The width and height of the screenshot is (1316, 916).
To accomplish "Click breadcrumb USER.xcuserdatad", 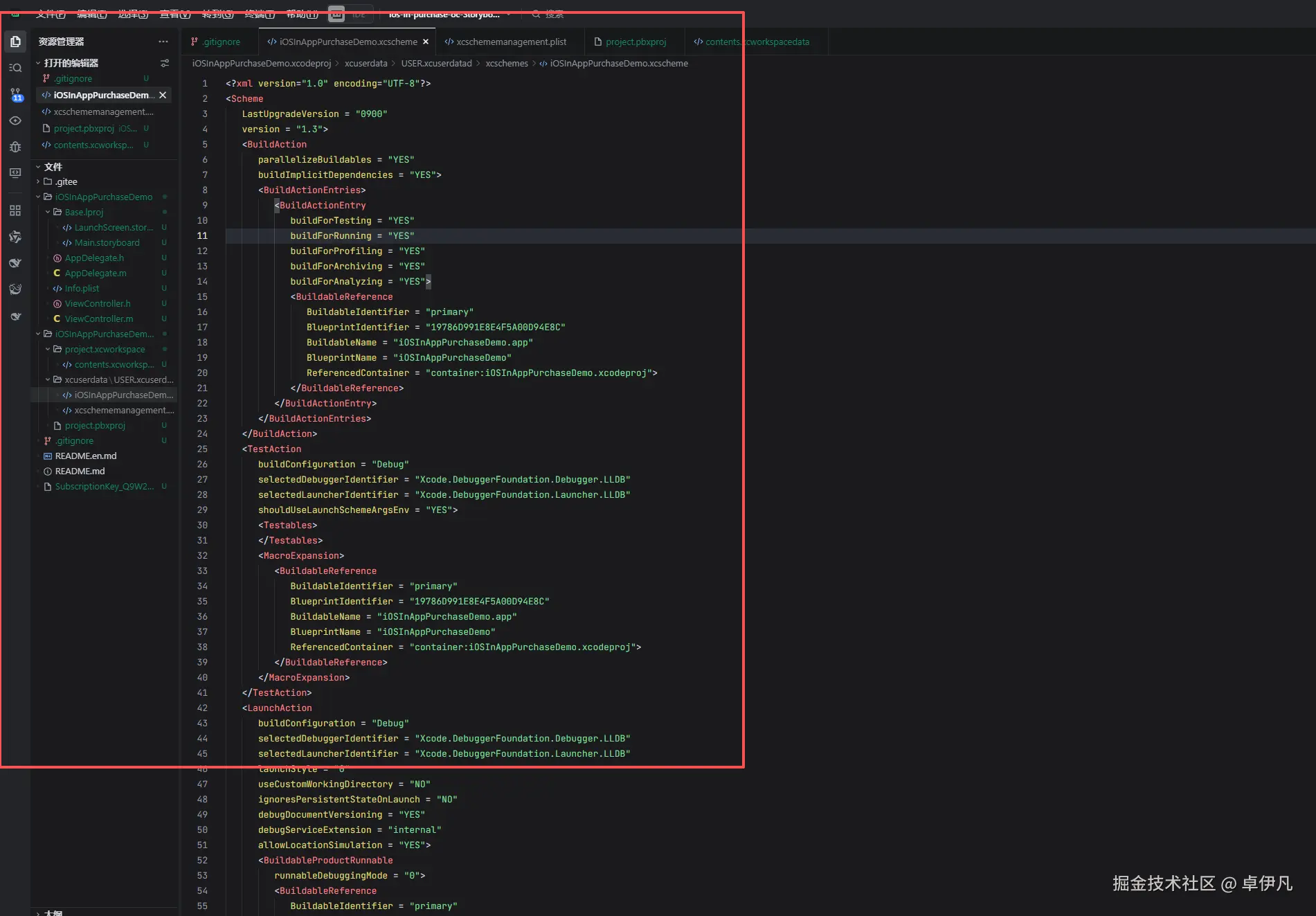I will [x=436, y=63].
